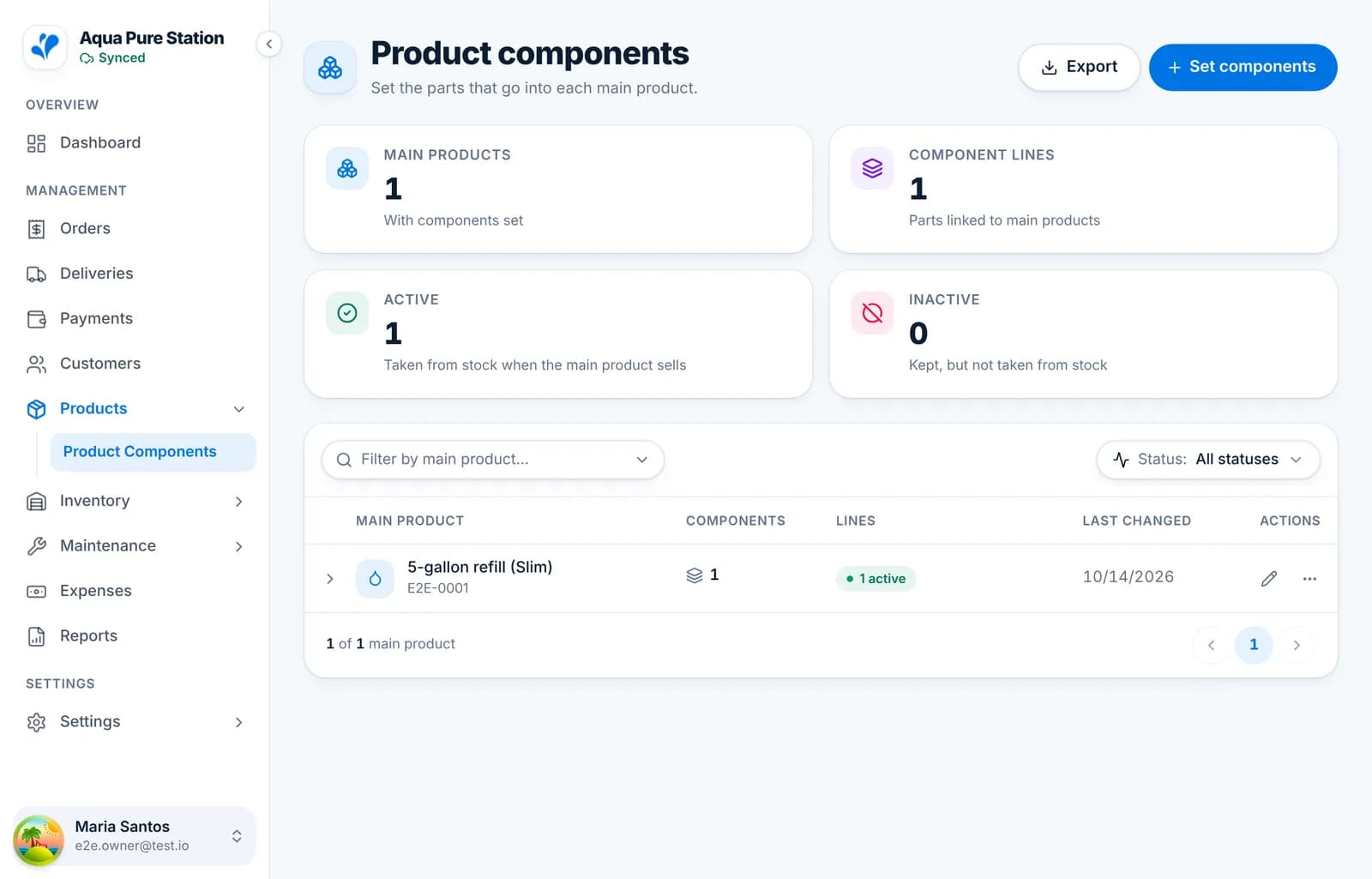Click the 1 active status badge
Image resolution: width=1372 pixels, height=879 pixels.
click(x=876, y=579)
